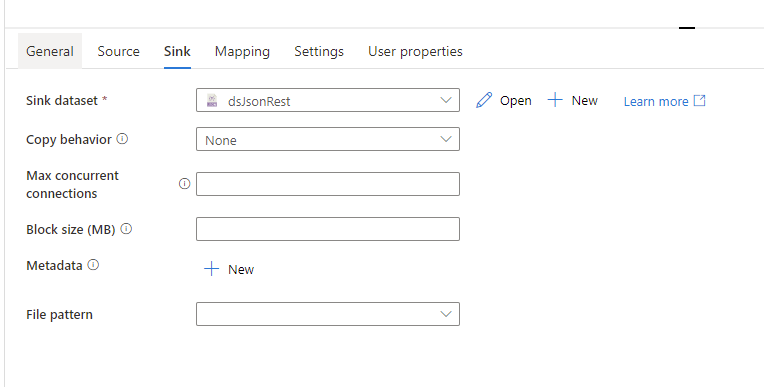Expand the Sink dataset dropdown
764x387 pixels.
tap(445, 100)
